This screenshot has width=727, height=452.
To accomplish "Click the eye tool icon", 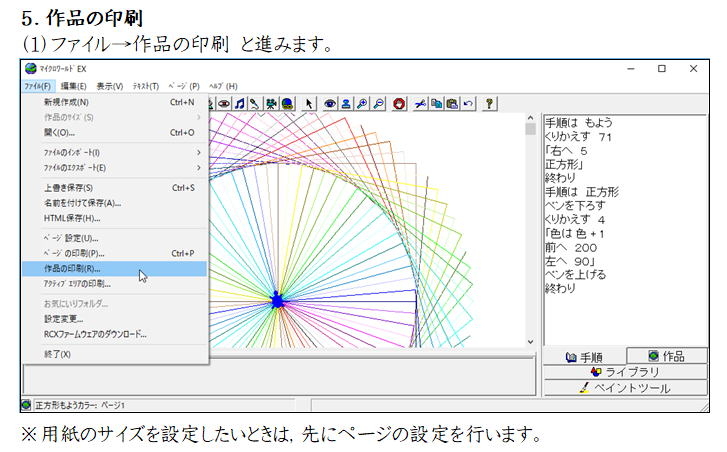I will [x=330, y=104].
